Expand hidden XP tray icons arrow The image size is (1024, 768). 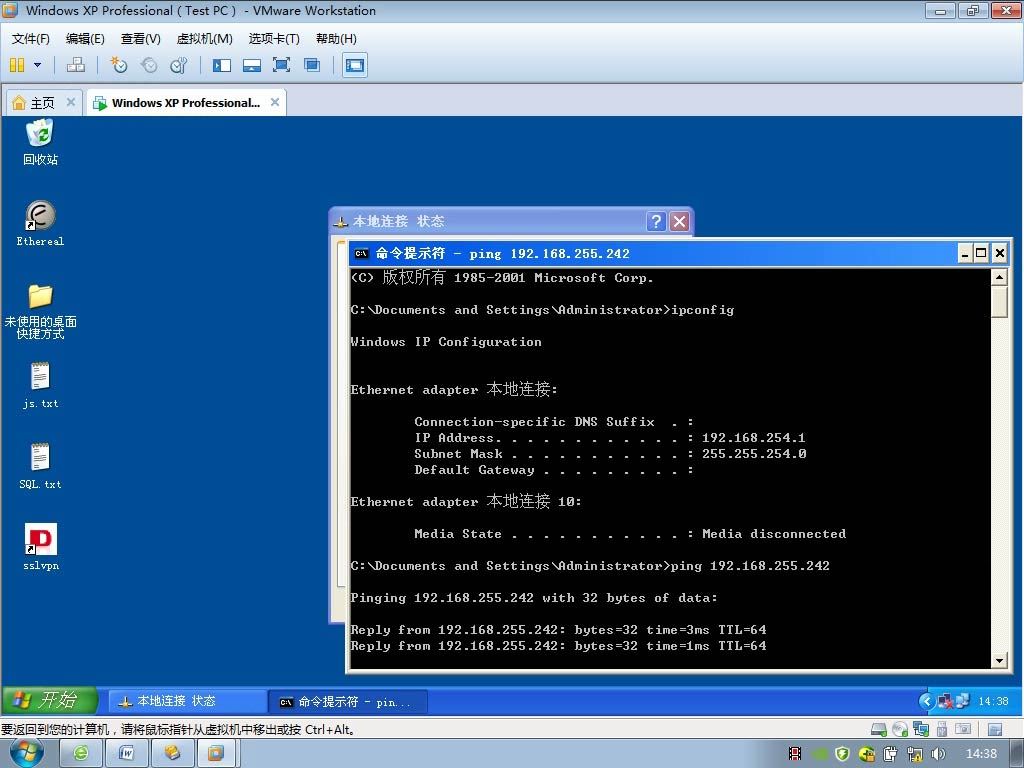pos(925,701)
